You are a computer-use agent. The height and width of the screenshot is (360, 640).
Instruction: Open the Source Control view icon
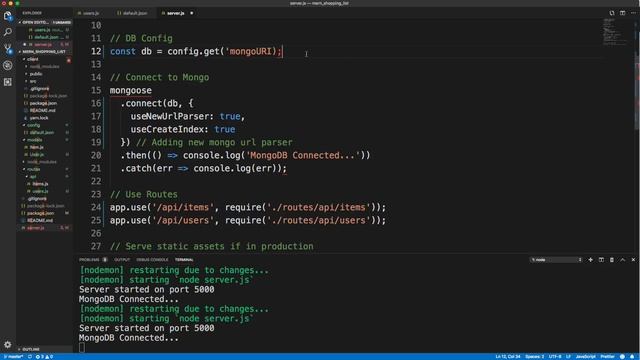coord(8,49)
